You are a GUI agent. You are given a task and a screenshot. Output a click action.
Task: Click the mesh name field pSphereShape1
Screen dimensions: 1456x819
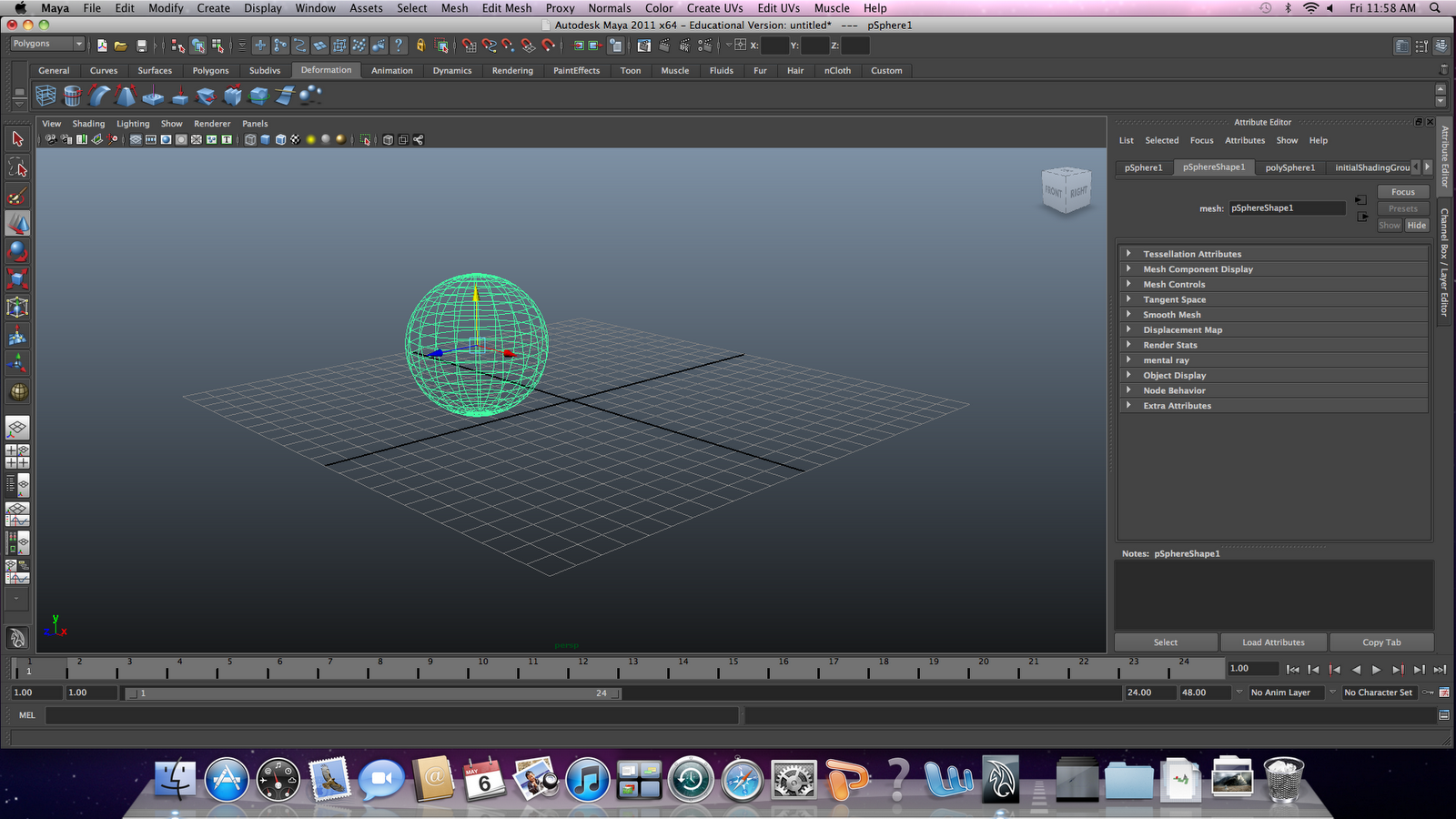[x=1286, y=208]
